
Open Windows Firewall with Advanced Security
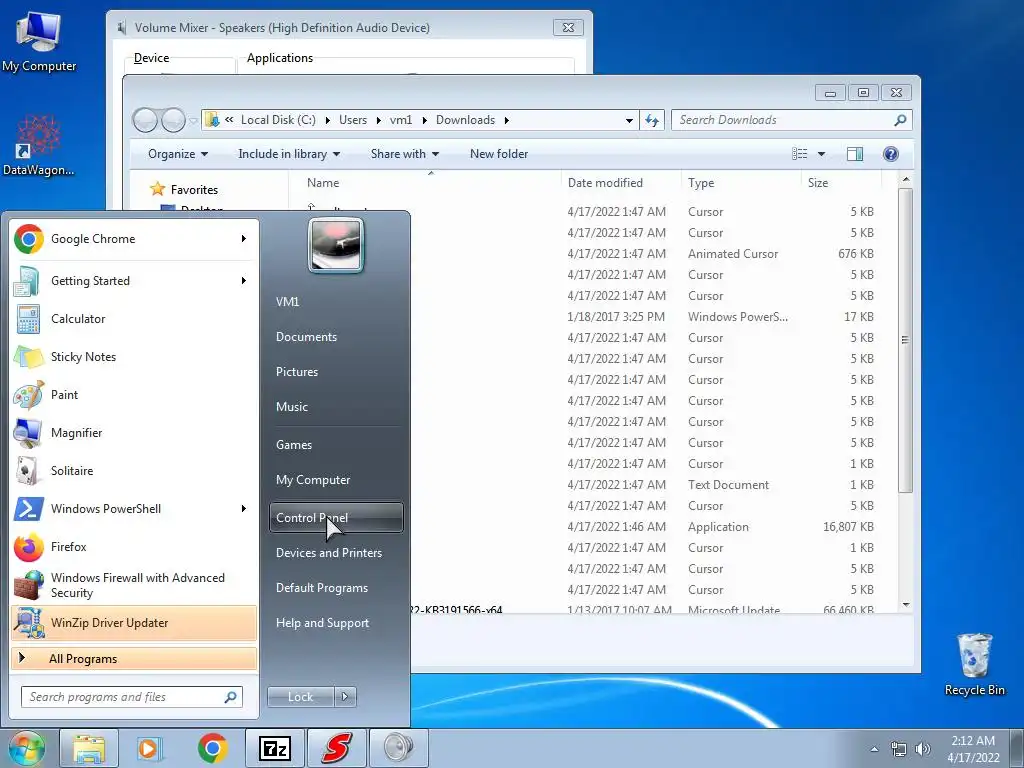(x=134, y=585)
